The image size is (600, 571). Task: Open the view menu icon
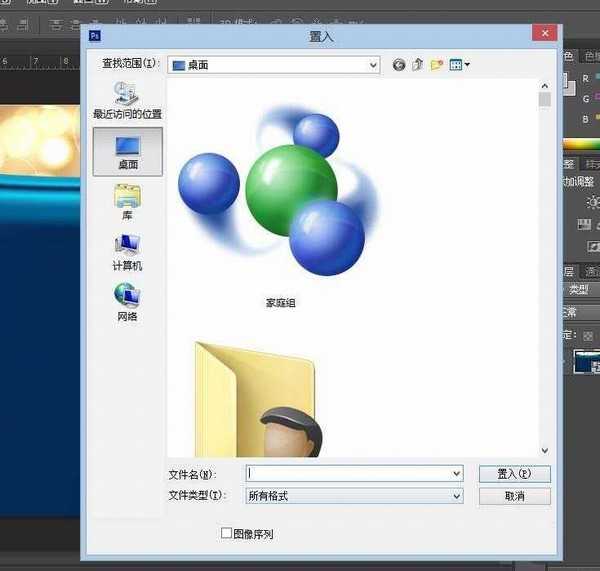(459, 65)
